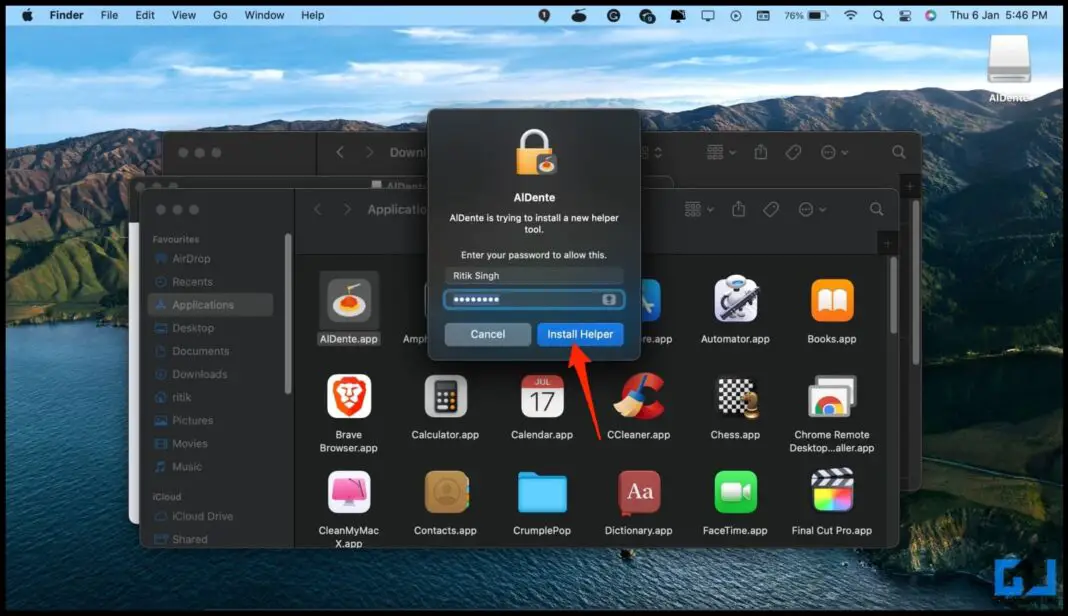Click the password input field
Viewport: 1068px width, 616px height.
(524, 300)
